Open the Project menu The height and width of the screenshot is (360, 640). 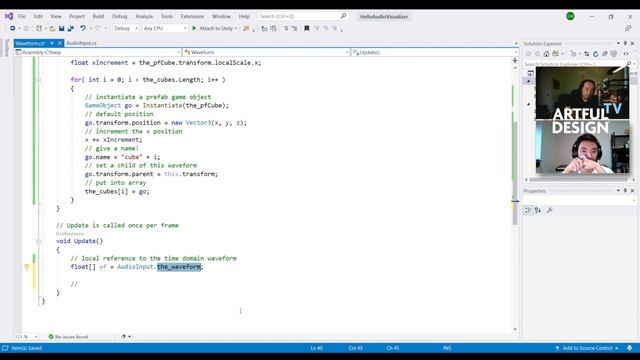(x=77, y=16)
